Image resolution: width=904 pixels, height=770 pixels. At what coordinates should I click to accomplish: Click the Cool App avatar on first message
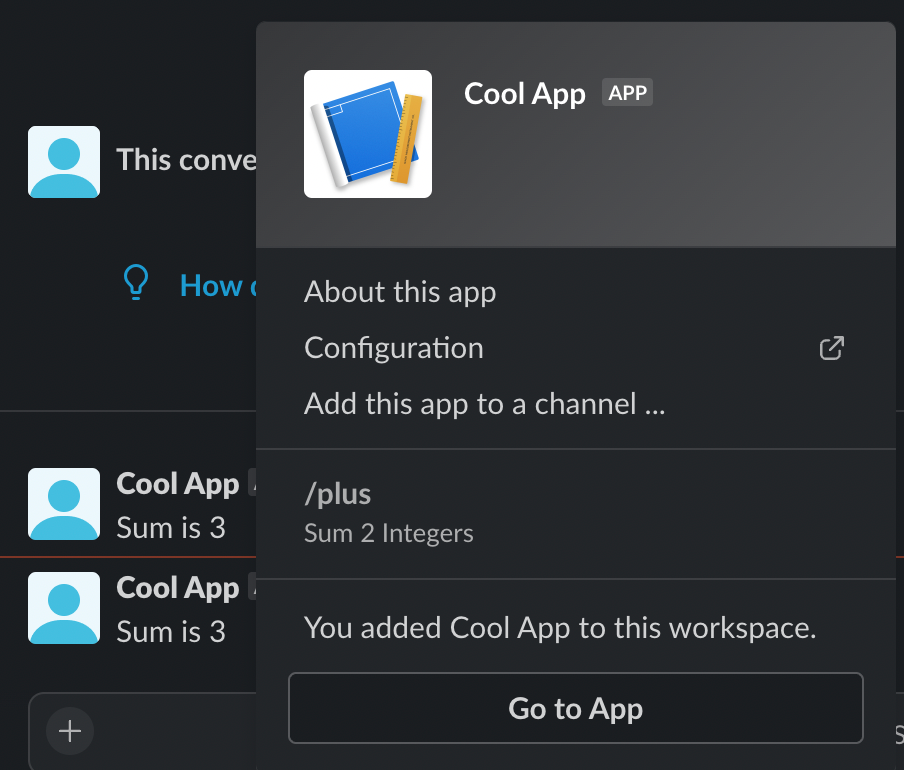(63, 505)
